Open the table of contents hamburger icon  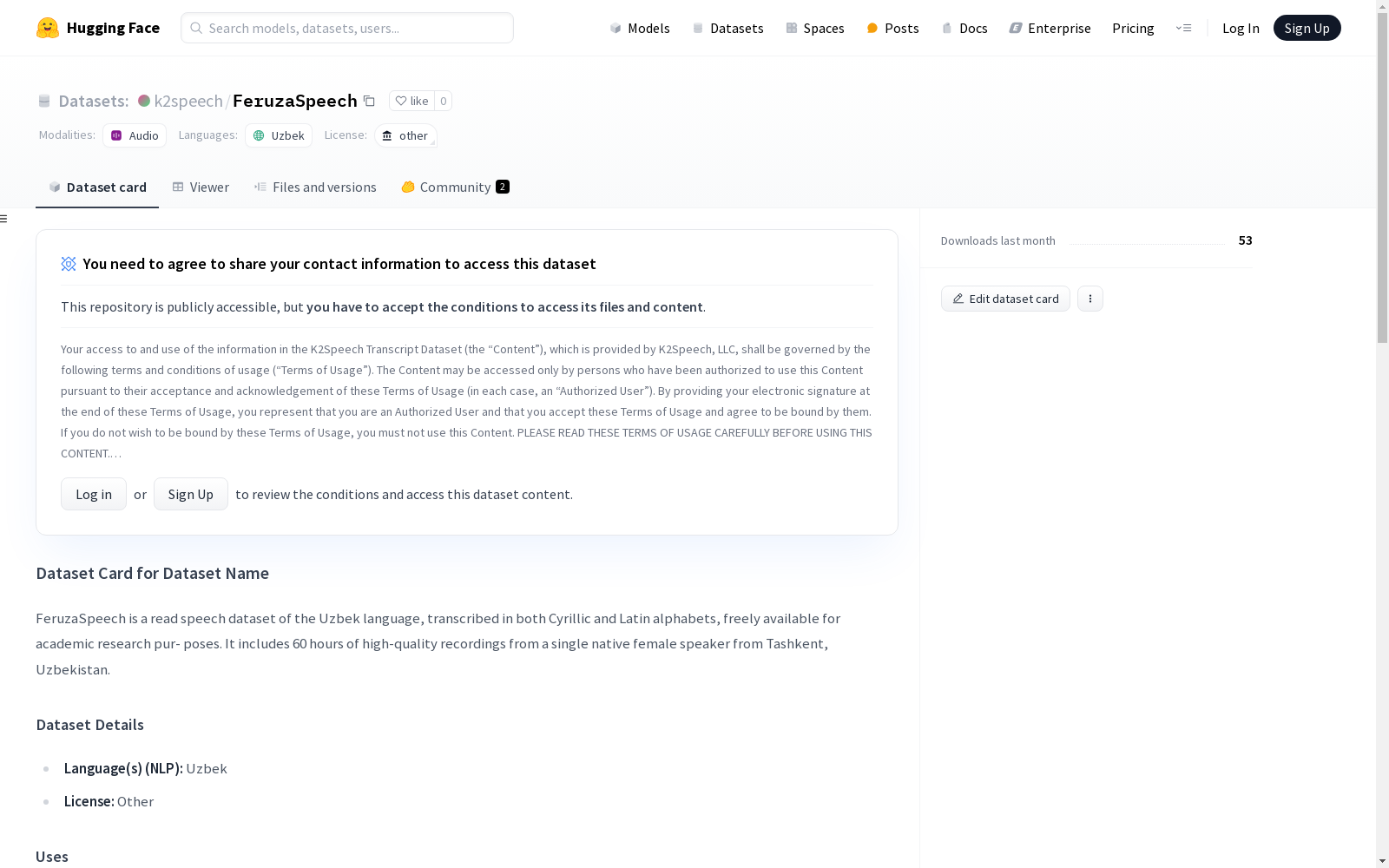pos(4,219)
